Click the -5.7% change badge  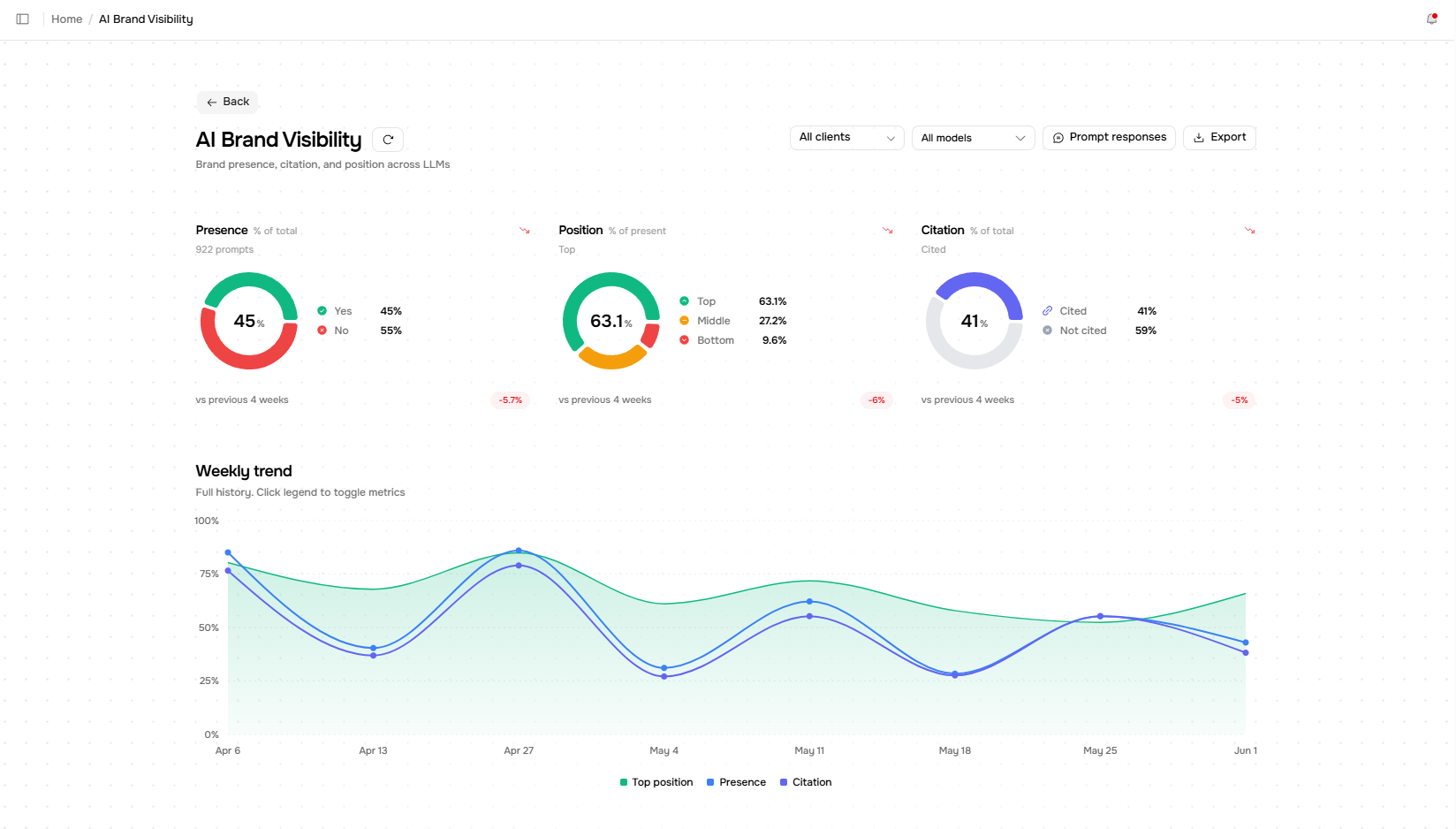(510, 400)
